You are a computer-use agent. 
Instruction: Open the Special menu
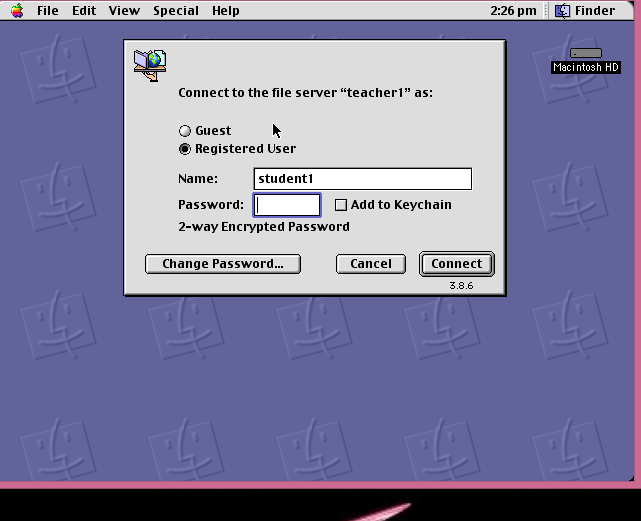pyautogui.click(x=176, y=11)
